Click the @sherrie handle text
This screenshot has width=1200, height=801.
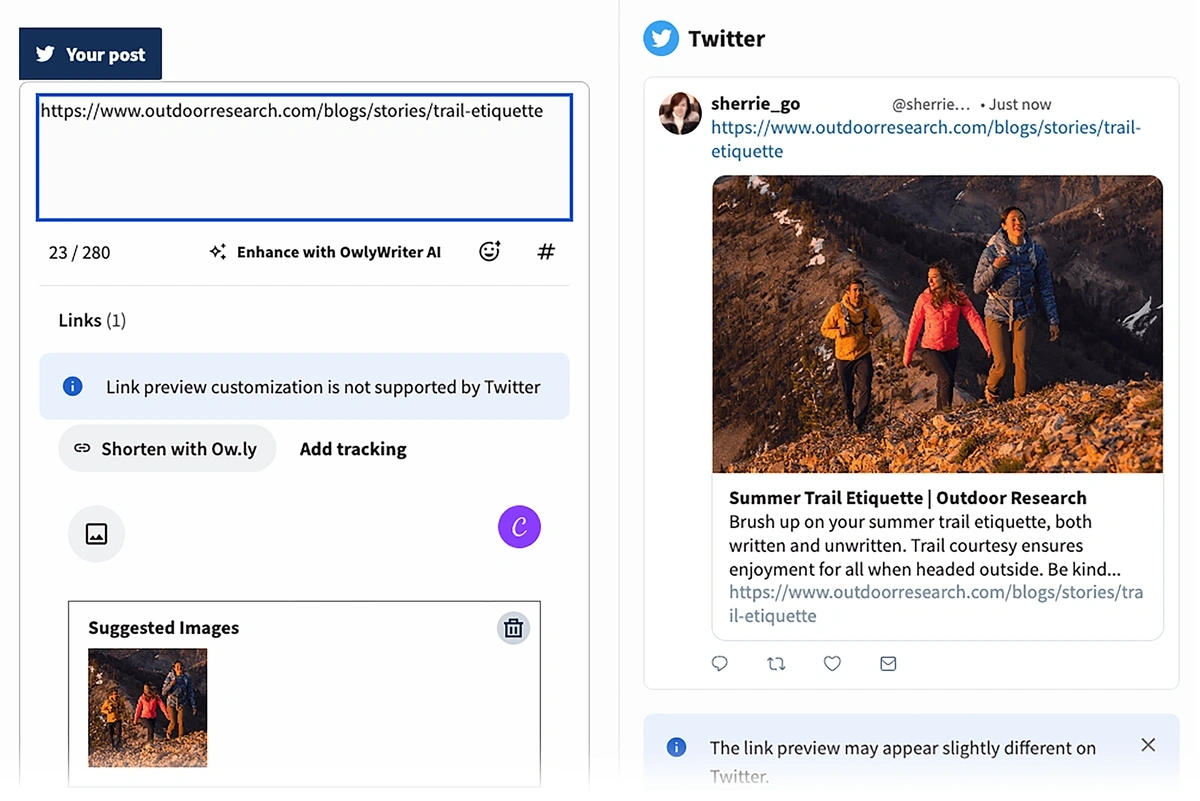point(931,104)
